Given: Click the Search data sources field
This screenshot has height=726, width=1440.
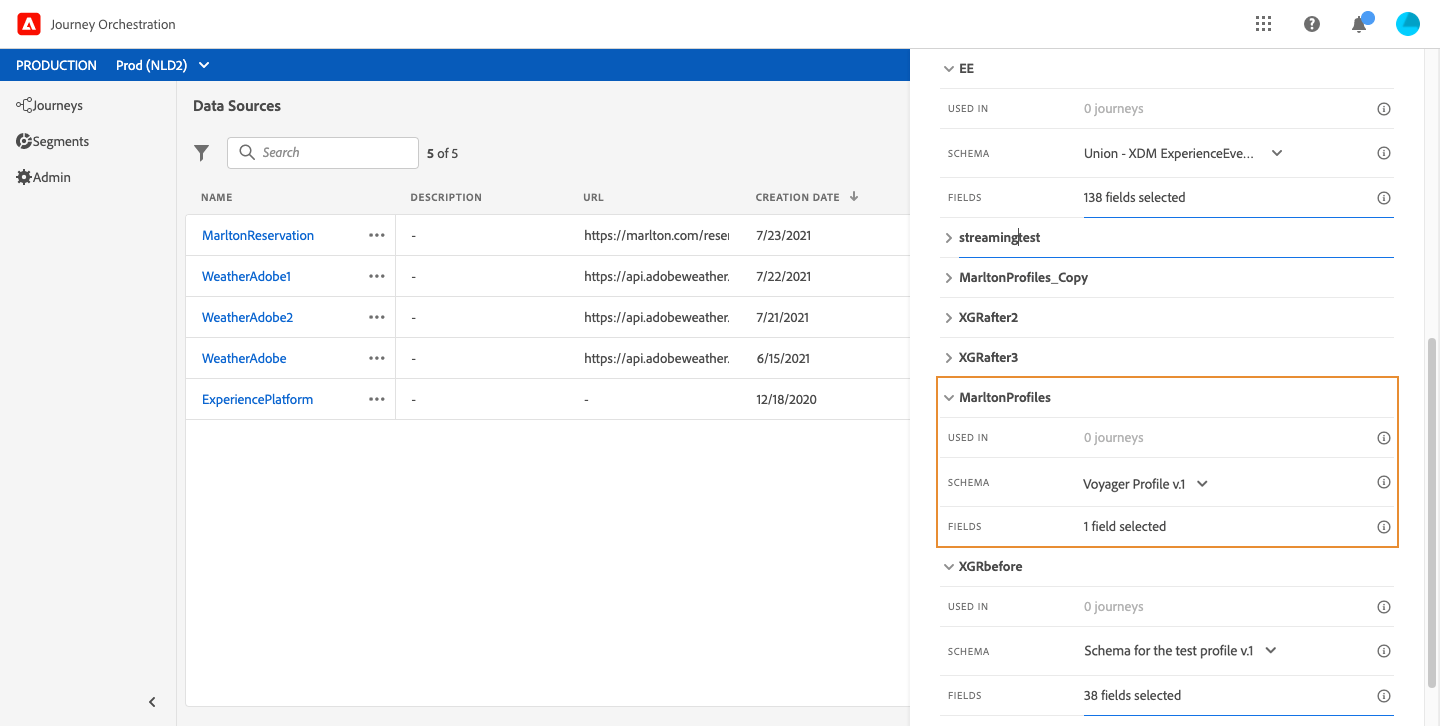Looking at the screenshot, I should 323,153.
